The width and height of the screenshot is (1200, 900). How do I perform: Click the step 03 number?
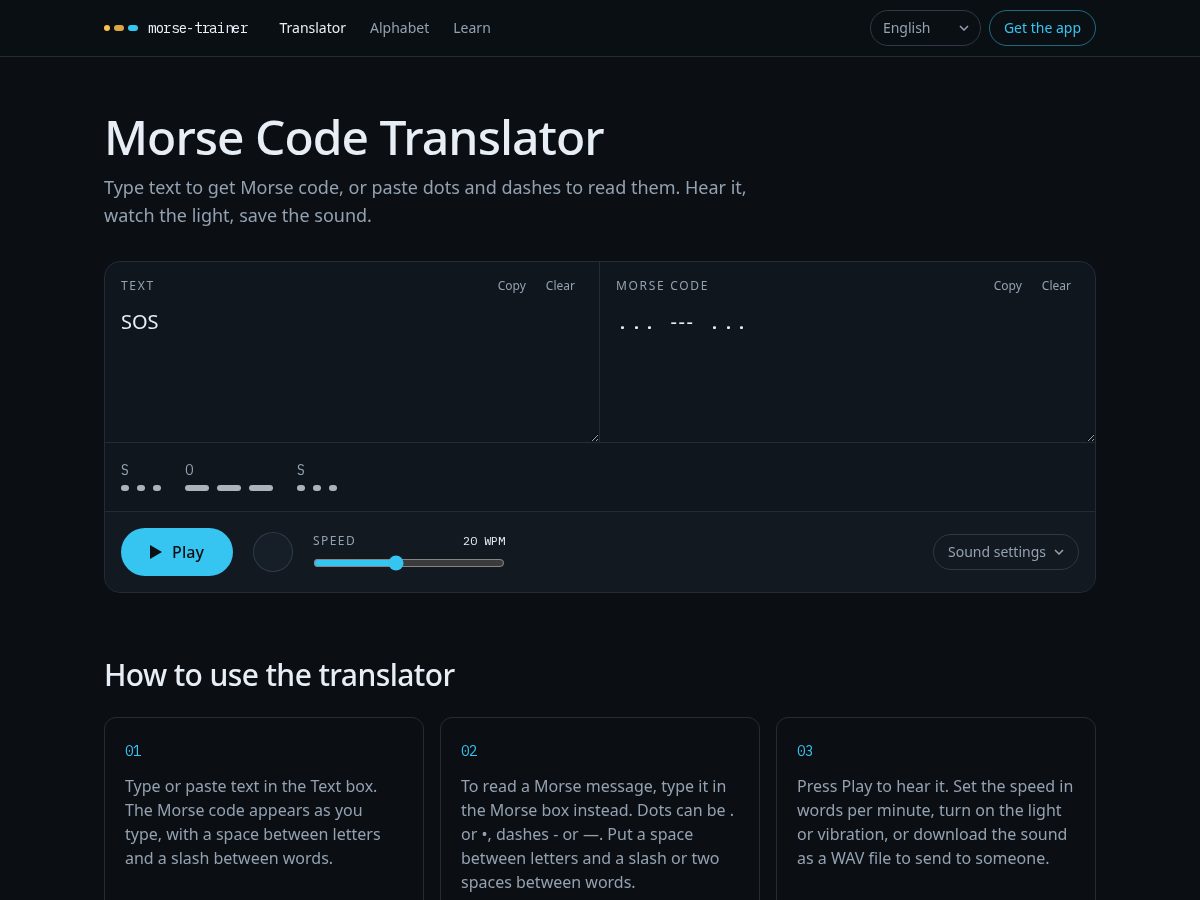coord(805,751)
